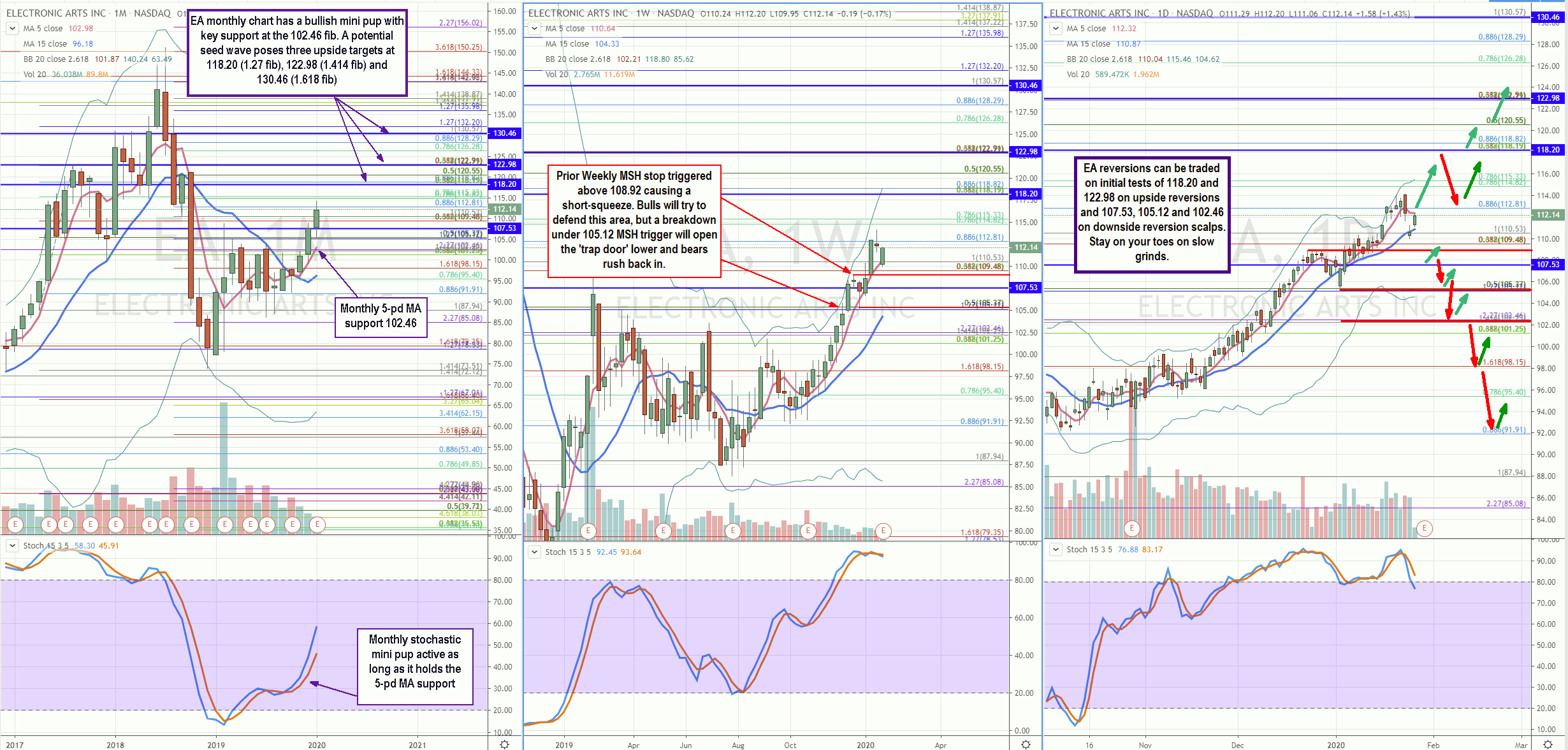The width and height of the screenshot is (1568, 750).
Task: Click weekly earnings marker right of Oct label
Action: (x=808, y=531)
